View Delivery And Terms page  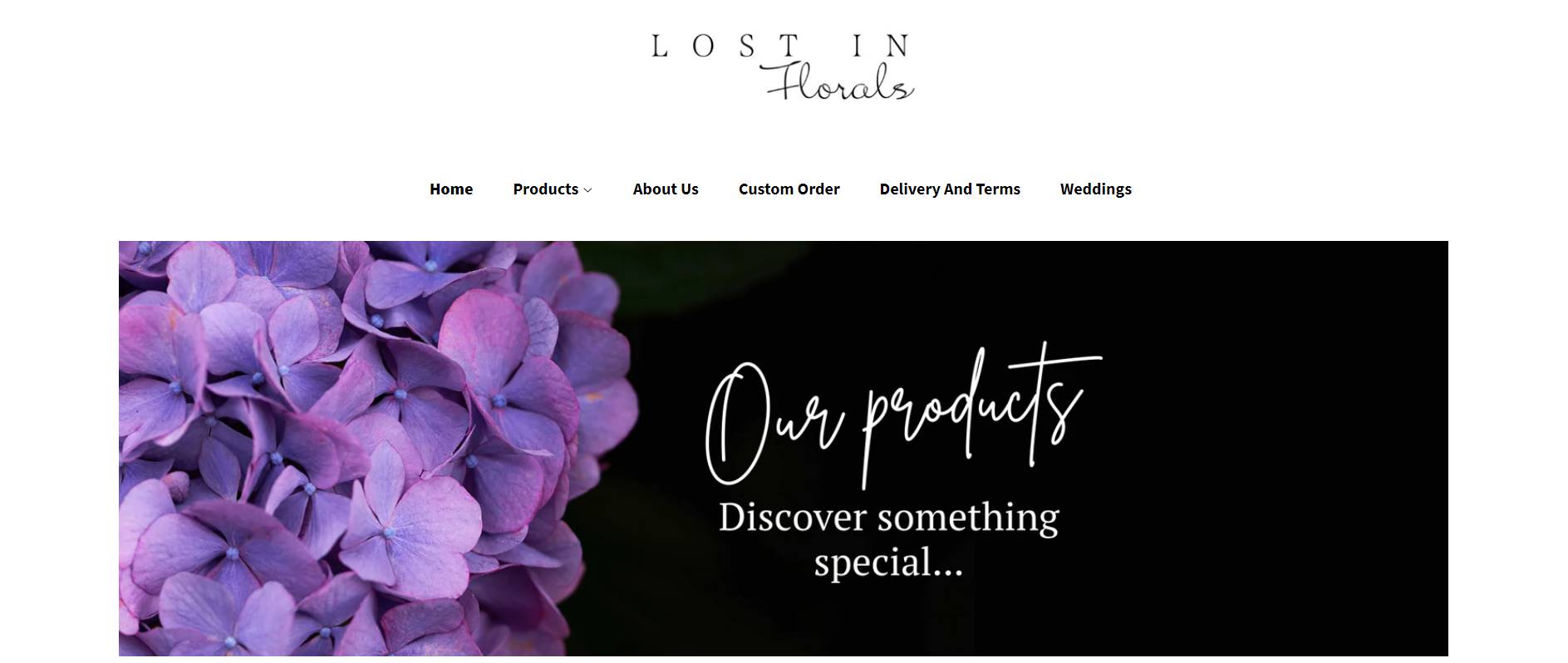point(950,189)
